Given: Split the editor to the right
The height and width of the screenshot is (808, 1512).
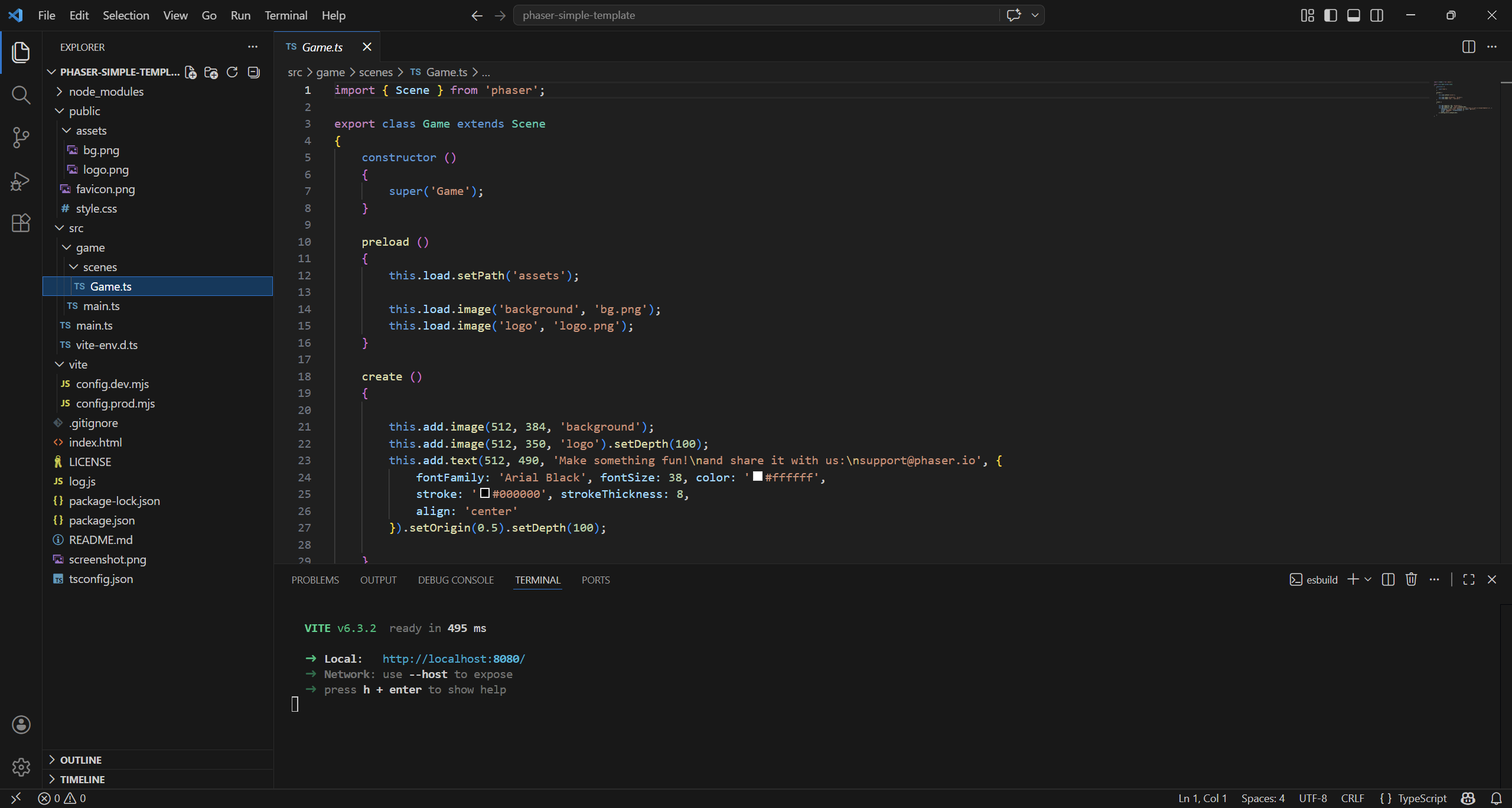Looking at the screenshot, I should (1468, 47).
